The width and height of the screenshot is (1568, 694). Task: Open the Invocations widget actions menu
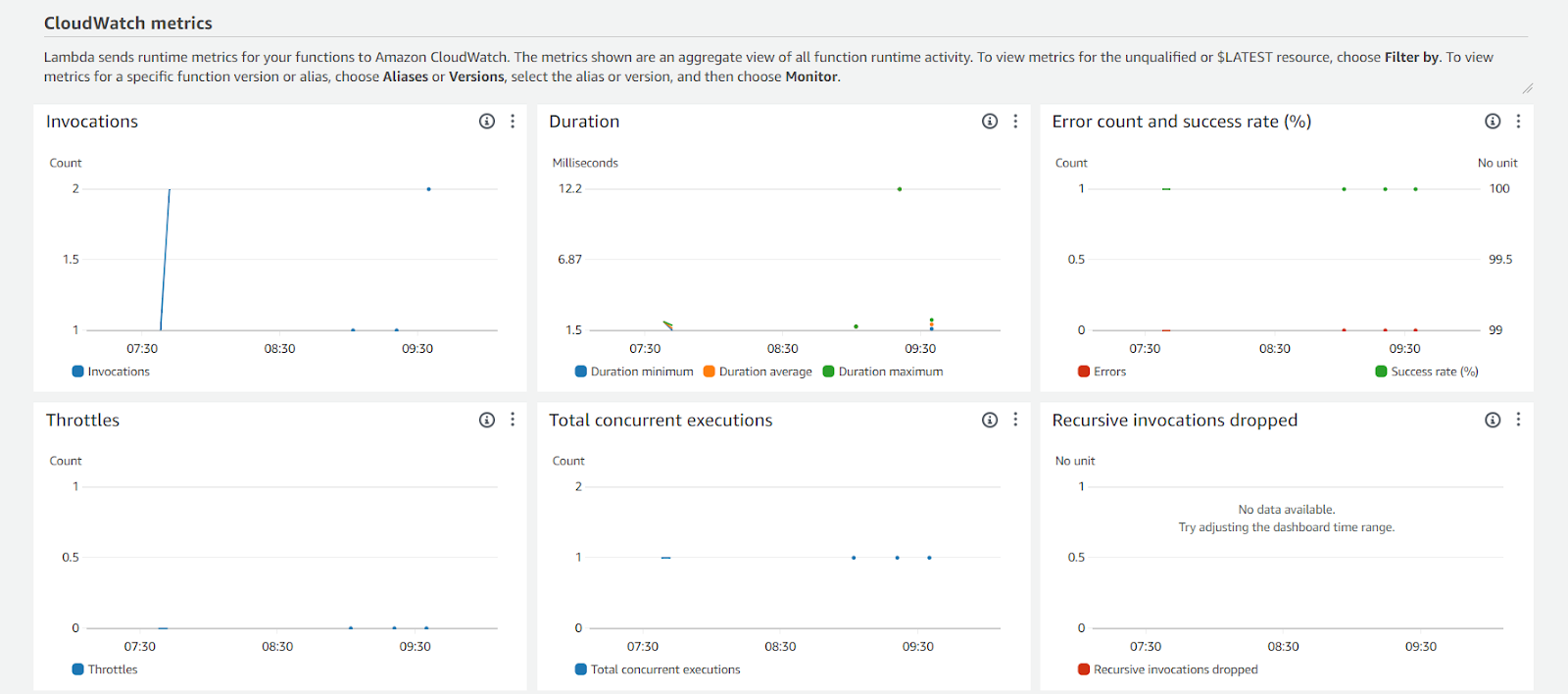(513, 122)
